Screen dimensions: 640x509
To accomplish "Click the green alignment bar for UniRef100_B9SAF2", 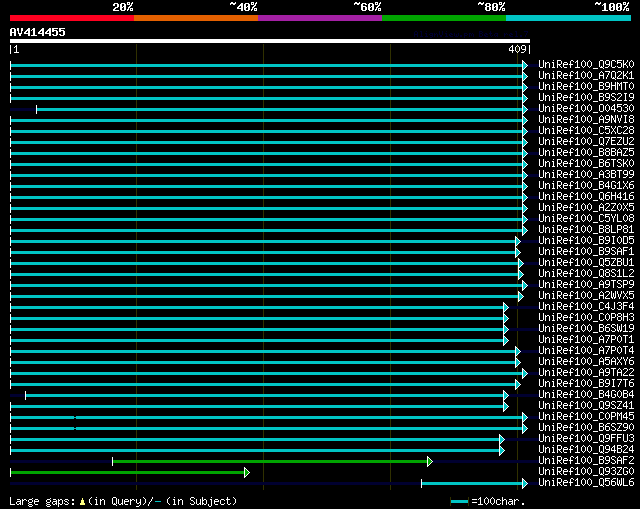I will 270,462.
